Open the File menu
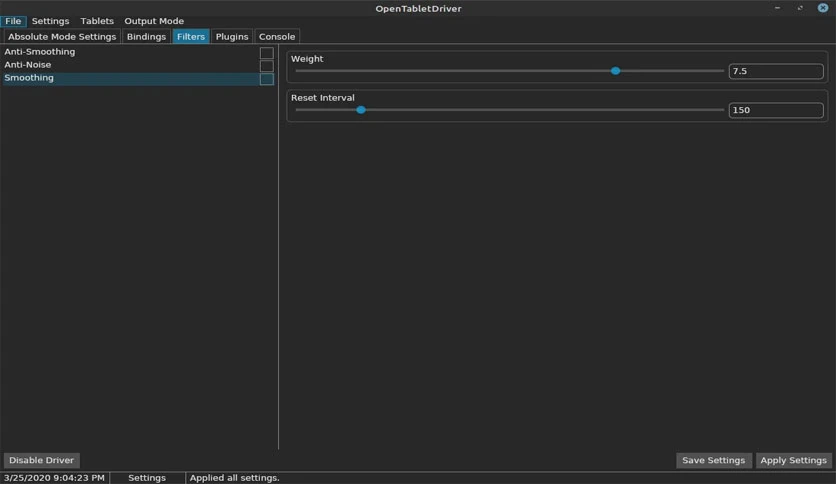836x484 pixels. click(13, 21)
